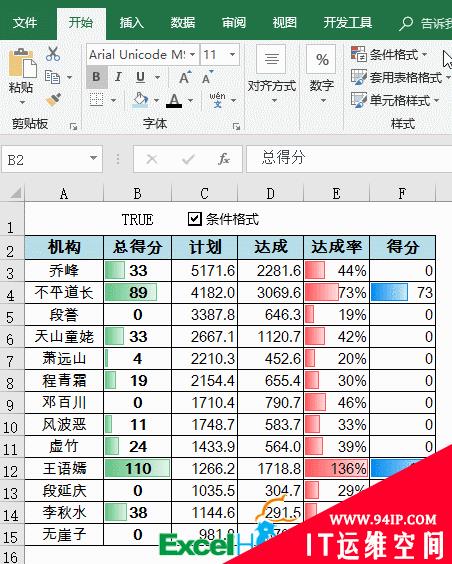452x564 pixels.
Task: Click the formula bar showing 总得分
Action: click(349, 159)
